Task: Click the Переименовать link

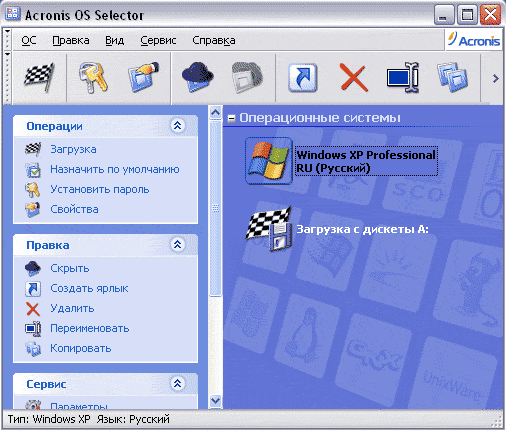Action: (90, 328)
